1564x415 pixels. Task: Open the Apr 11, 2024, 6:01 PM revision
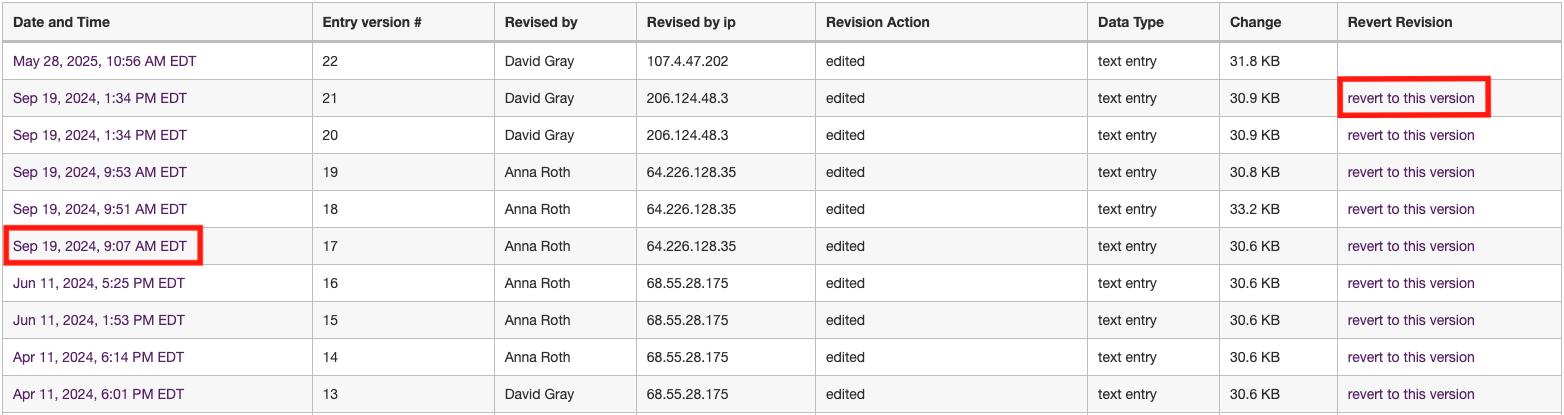click(98, 394)
